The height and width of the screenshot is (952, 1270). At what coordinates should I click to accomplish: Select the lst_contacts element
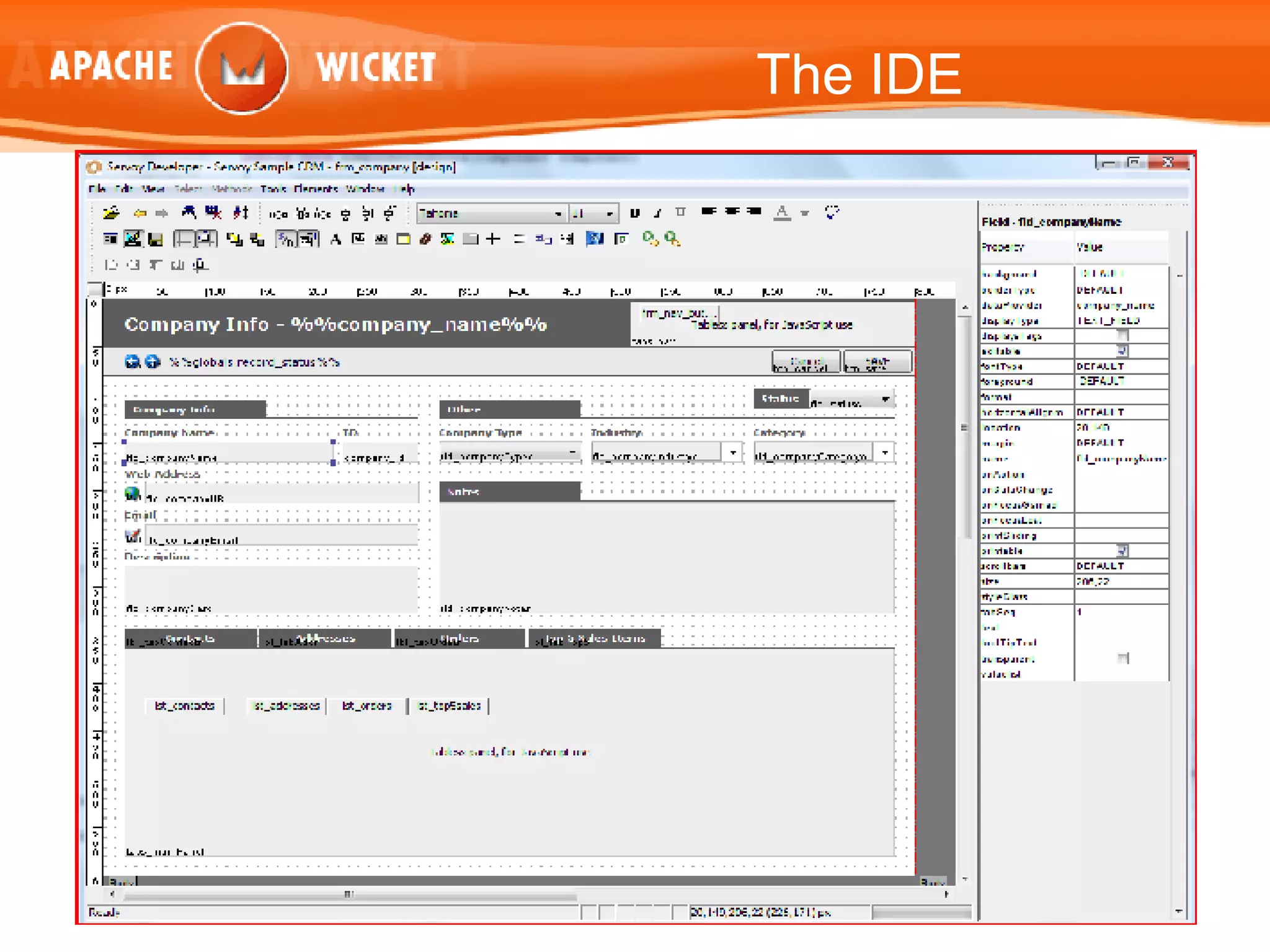tap(184, 706)
